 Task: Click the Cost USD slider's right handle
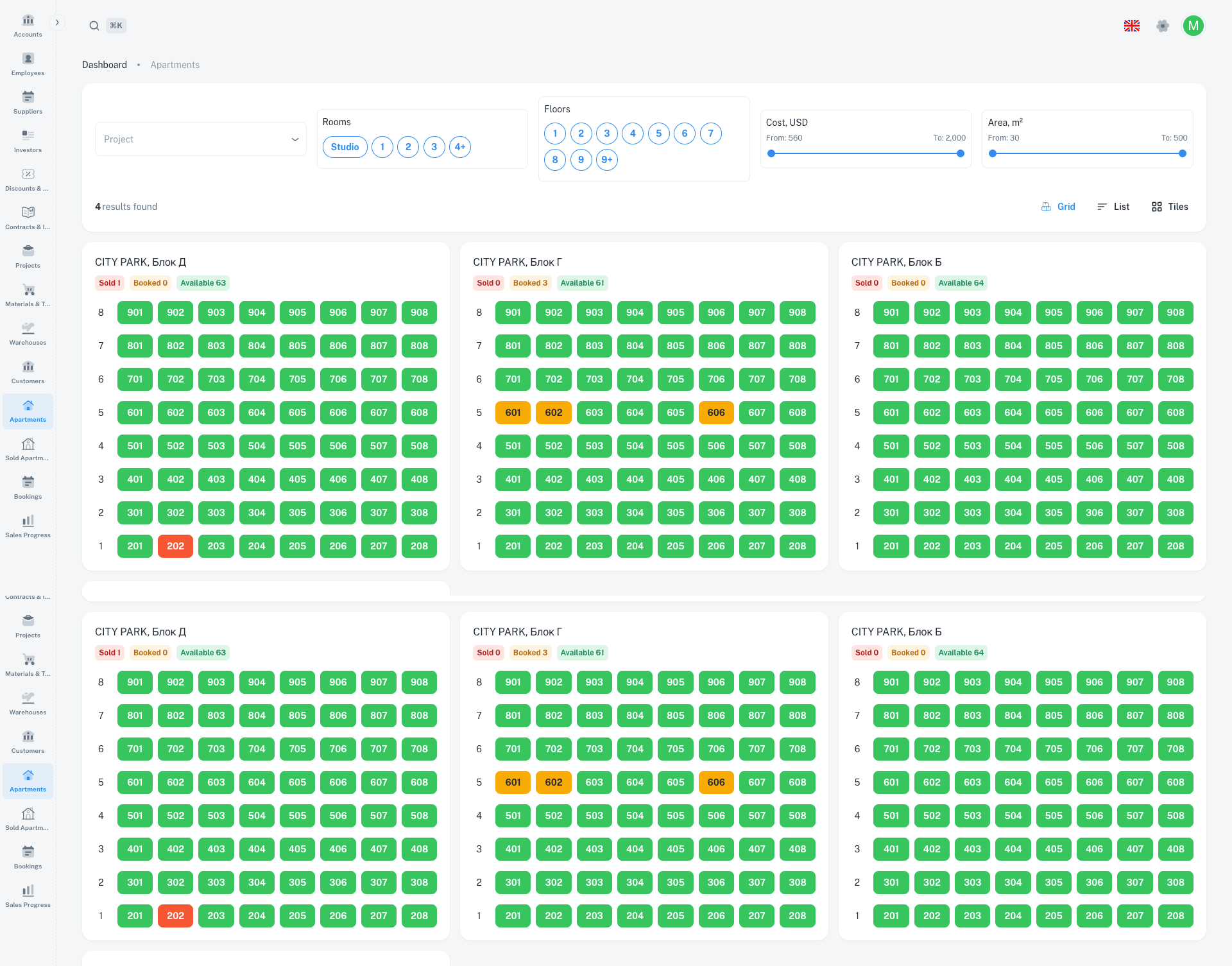pos(960,153)
